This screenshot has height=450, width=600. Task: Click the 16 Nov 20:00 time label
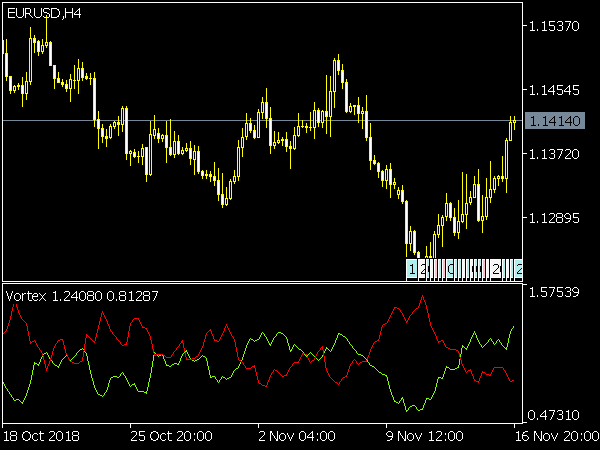click(x=557, y=436)
